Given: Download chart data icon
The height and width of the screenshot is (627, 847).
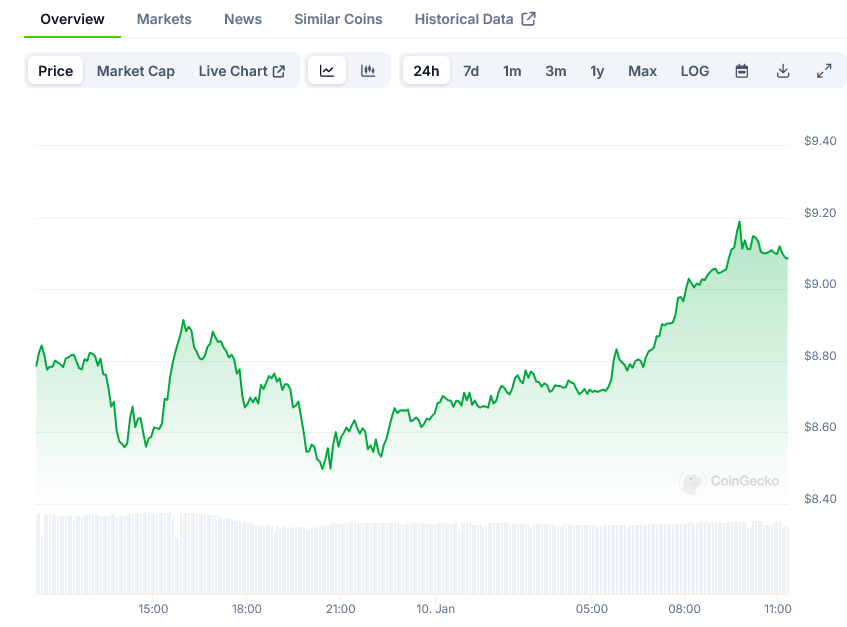Looking at the screenshot, I should [x=783, y=71].
